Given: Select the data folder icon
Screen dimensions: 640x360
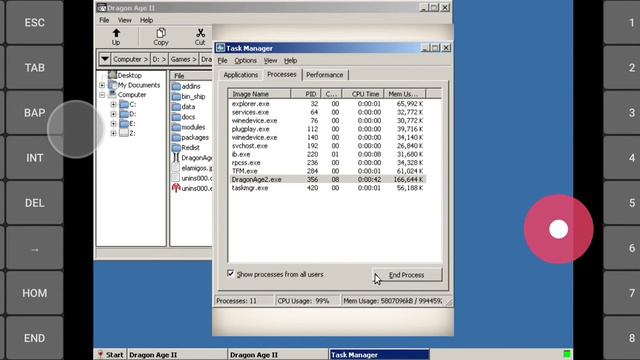Looking at the screenshot, I should tap(176, 107).
